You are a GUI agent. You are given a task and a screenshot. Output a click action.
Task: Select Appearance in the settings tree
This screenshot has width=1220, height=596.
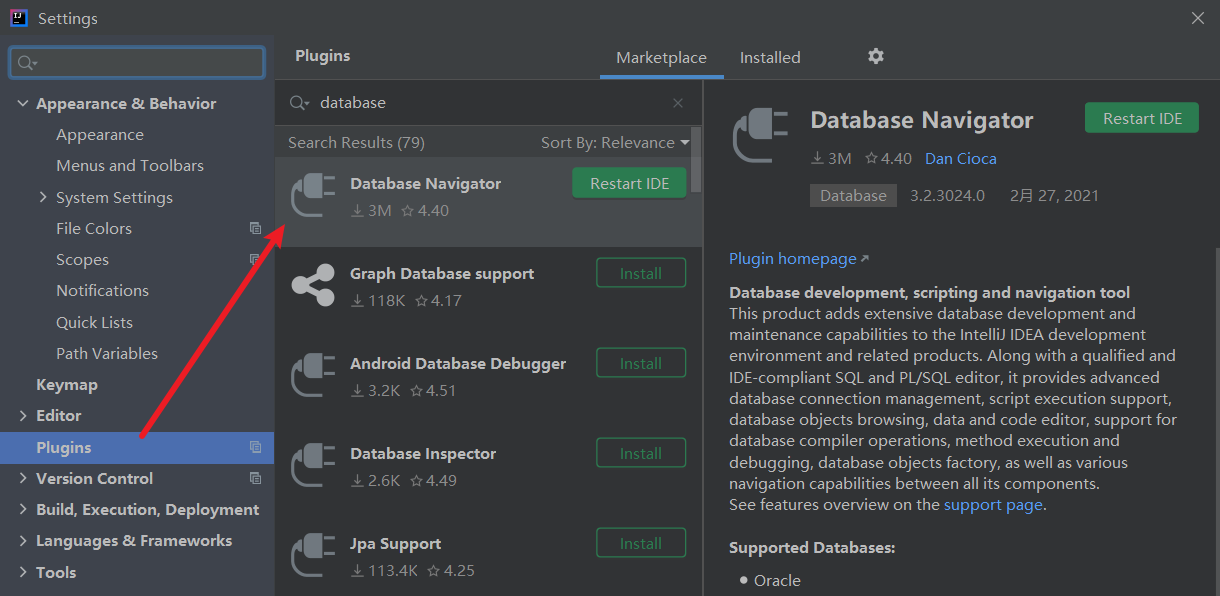(x=100, y=134)
